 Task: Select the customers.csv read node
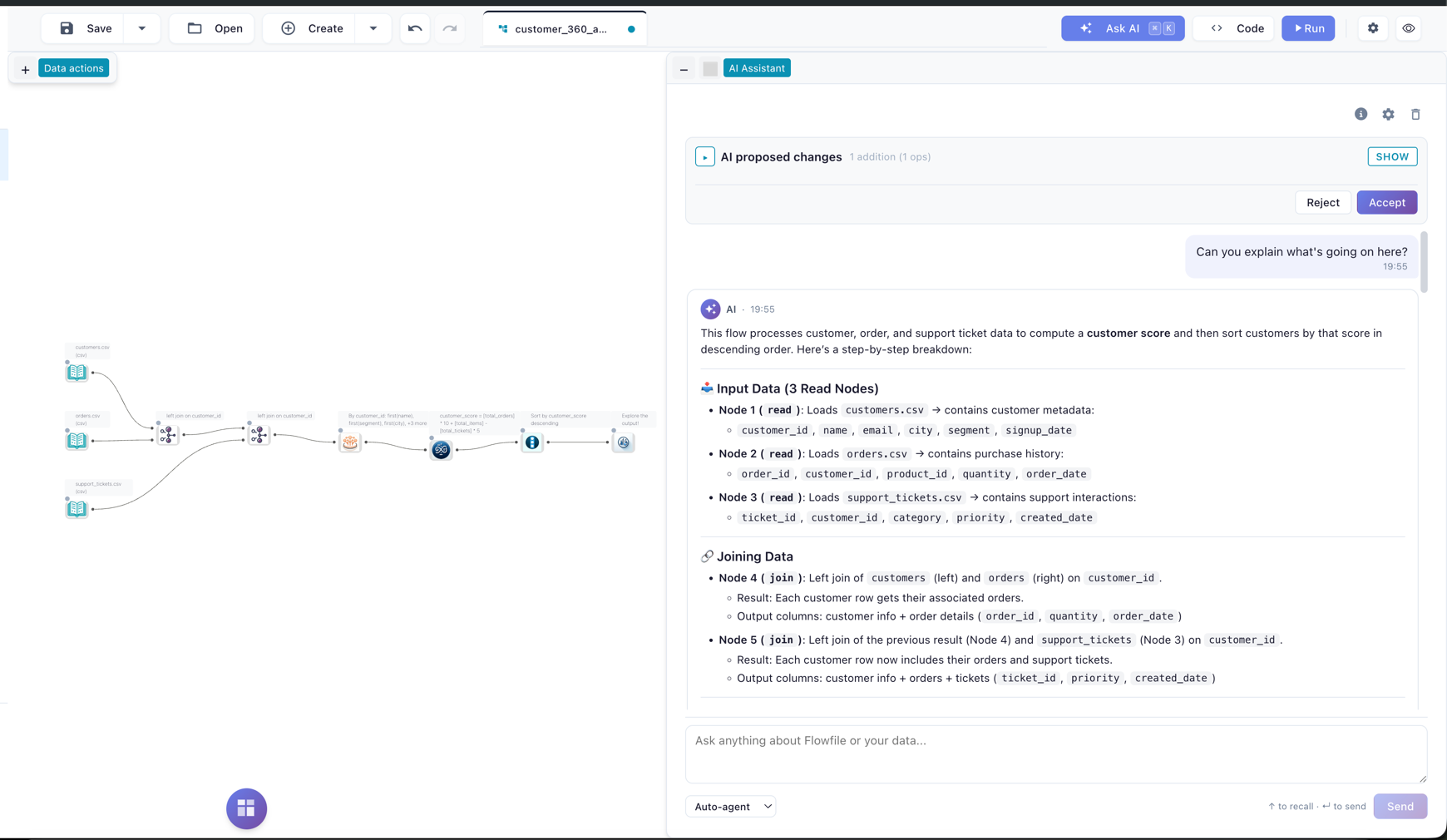[x=77, y=373]
